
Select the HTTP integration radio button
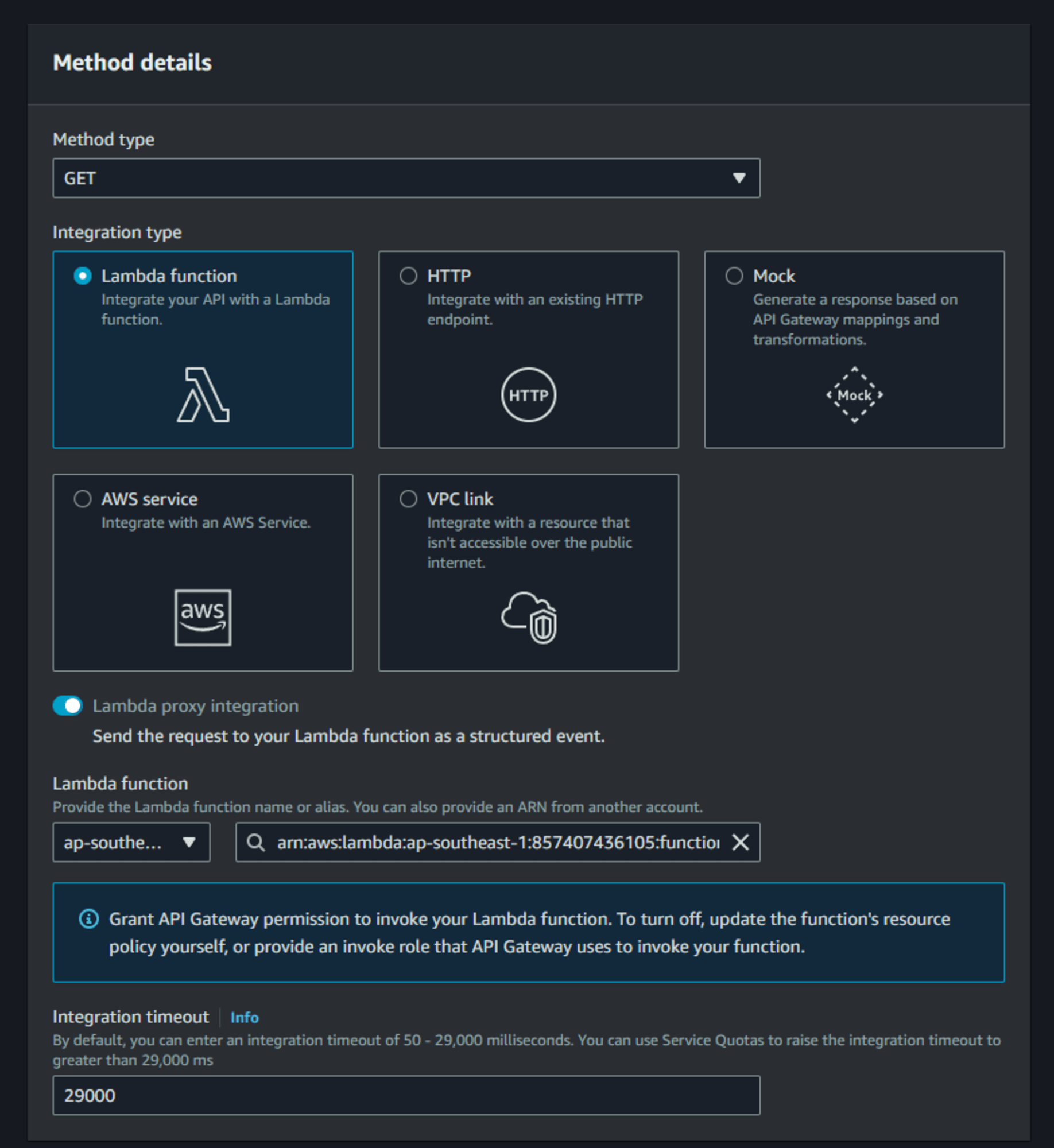click(x=408, y=276)
